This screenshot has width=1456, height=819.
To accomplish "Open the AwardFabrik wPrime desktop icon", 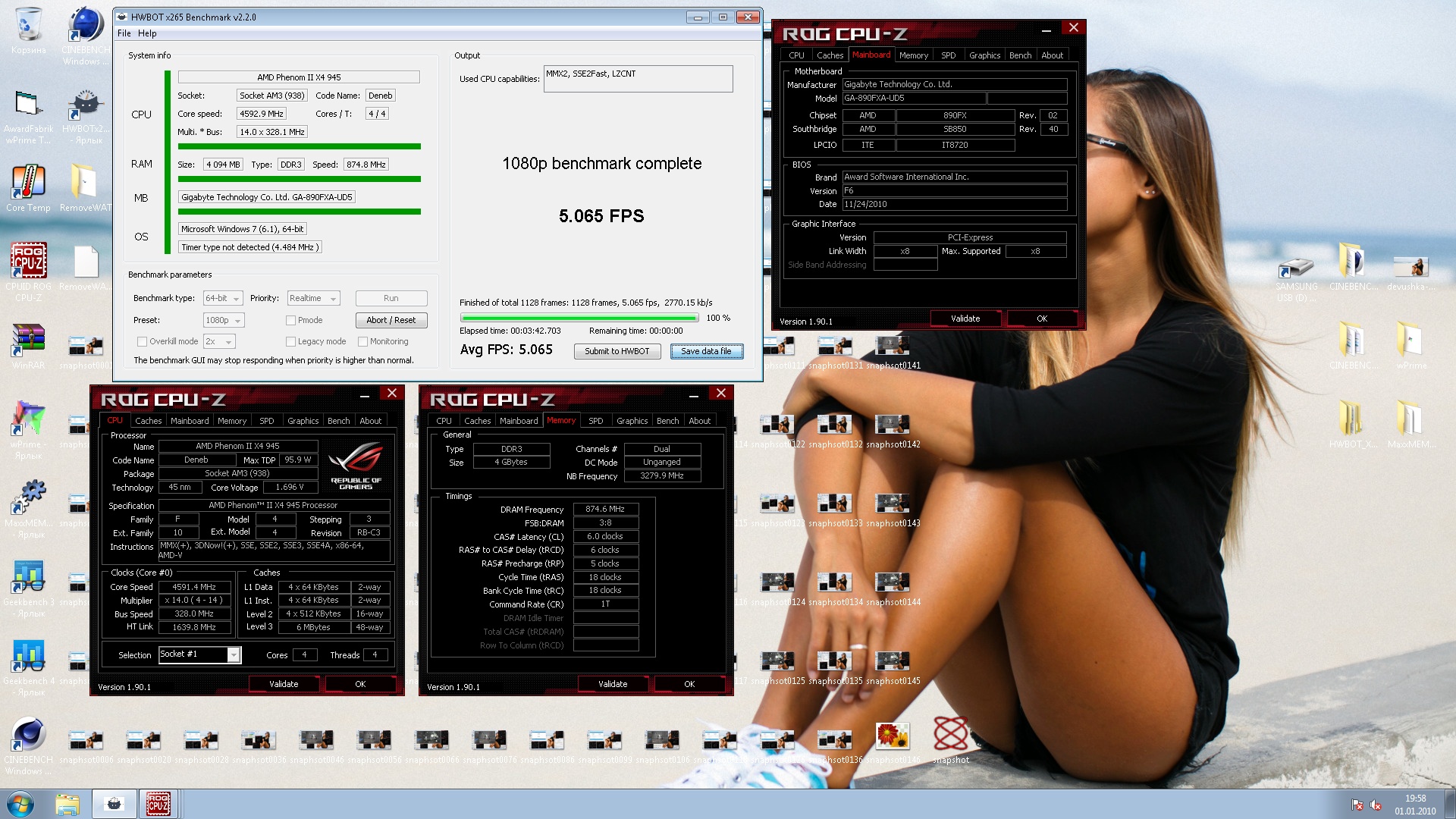I will tap(28, 117).
